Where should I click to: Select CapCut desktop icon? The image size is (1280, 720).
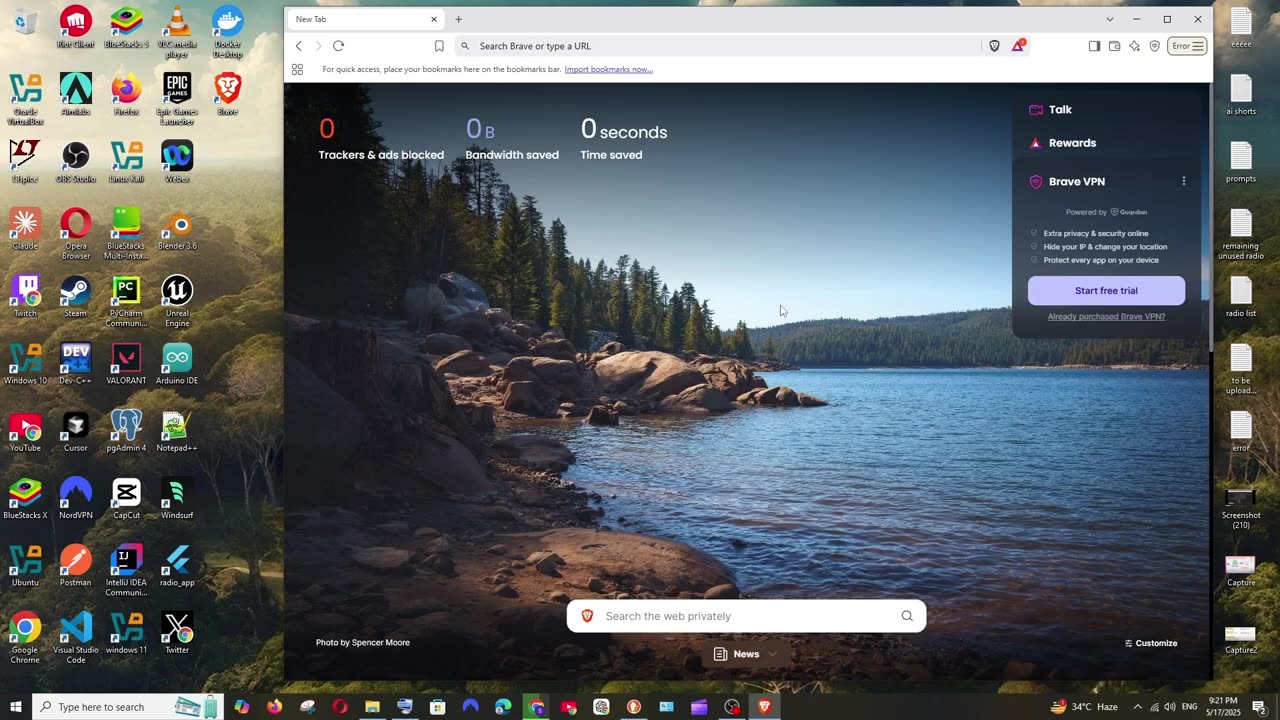[126, 498]
